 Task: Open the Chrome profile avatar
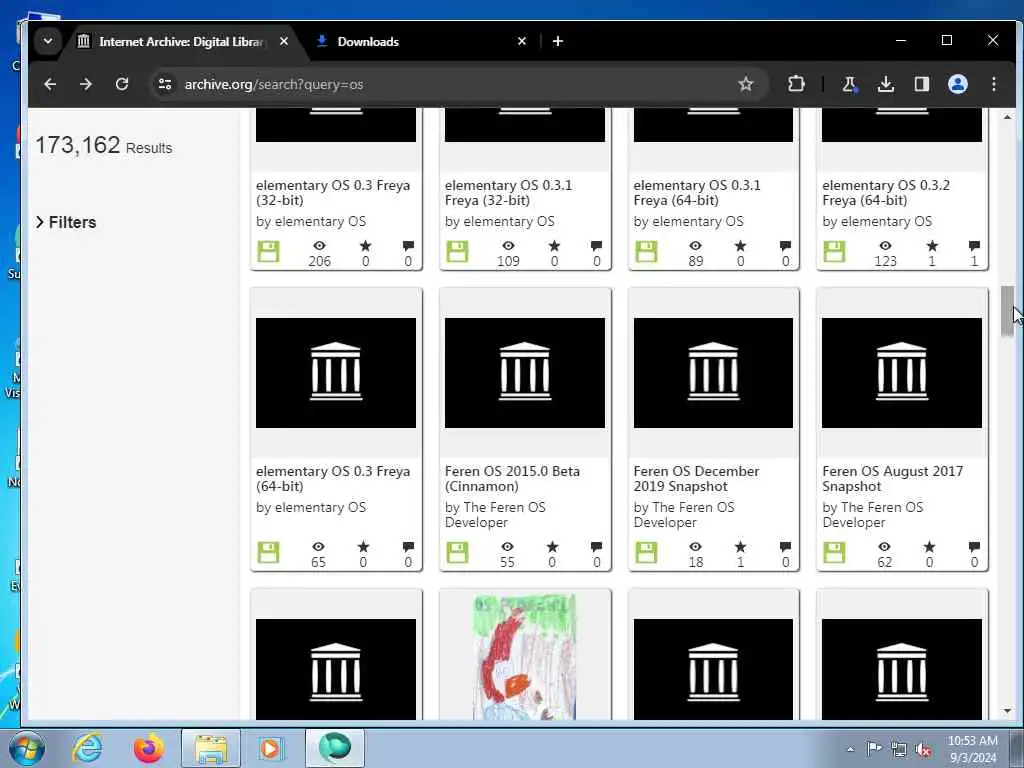tap(957, 84)
